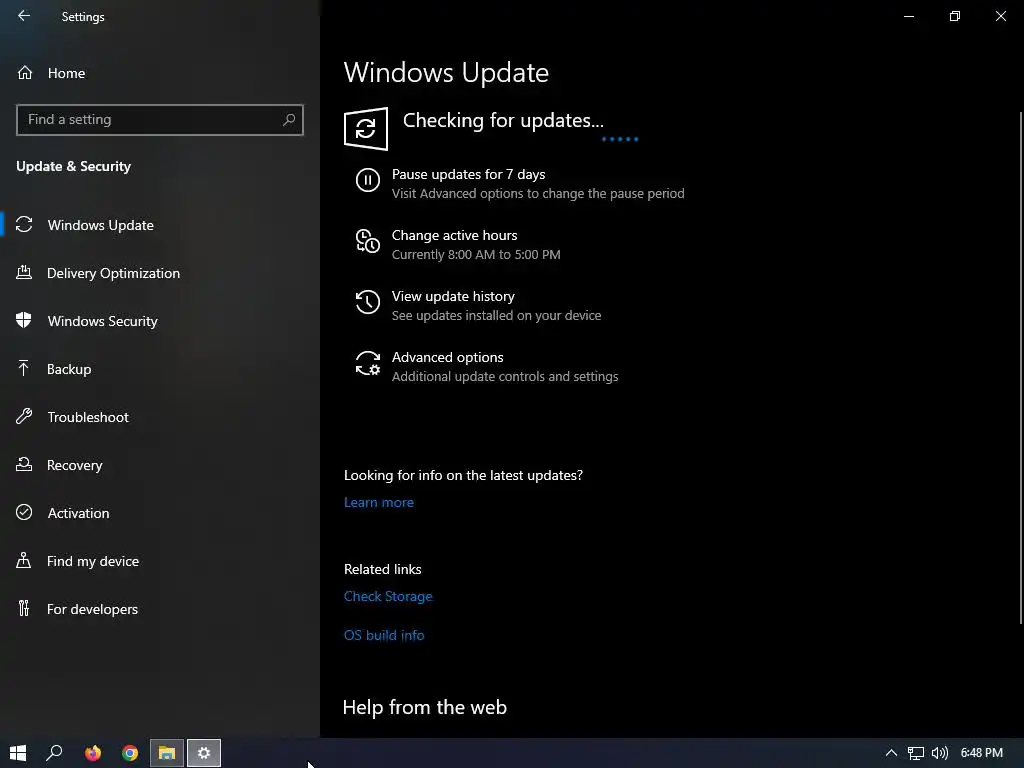This screenshot has height=768, width=1024.
Task: Click the large update refresh status icon
Action: pos(366,129)
